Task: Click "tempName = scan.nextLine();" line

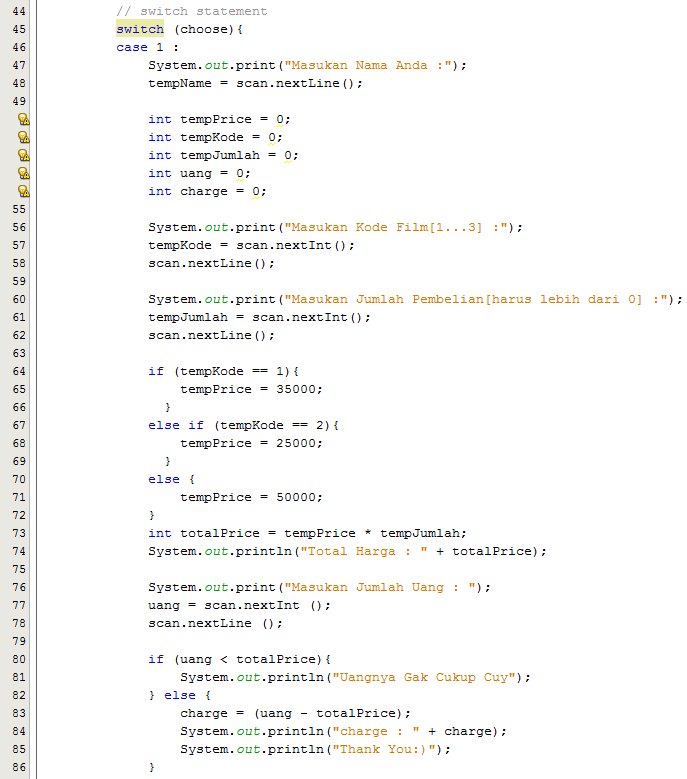Action: [255, 83]
